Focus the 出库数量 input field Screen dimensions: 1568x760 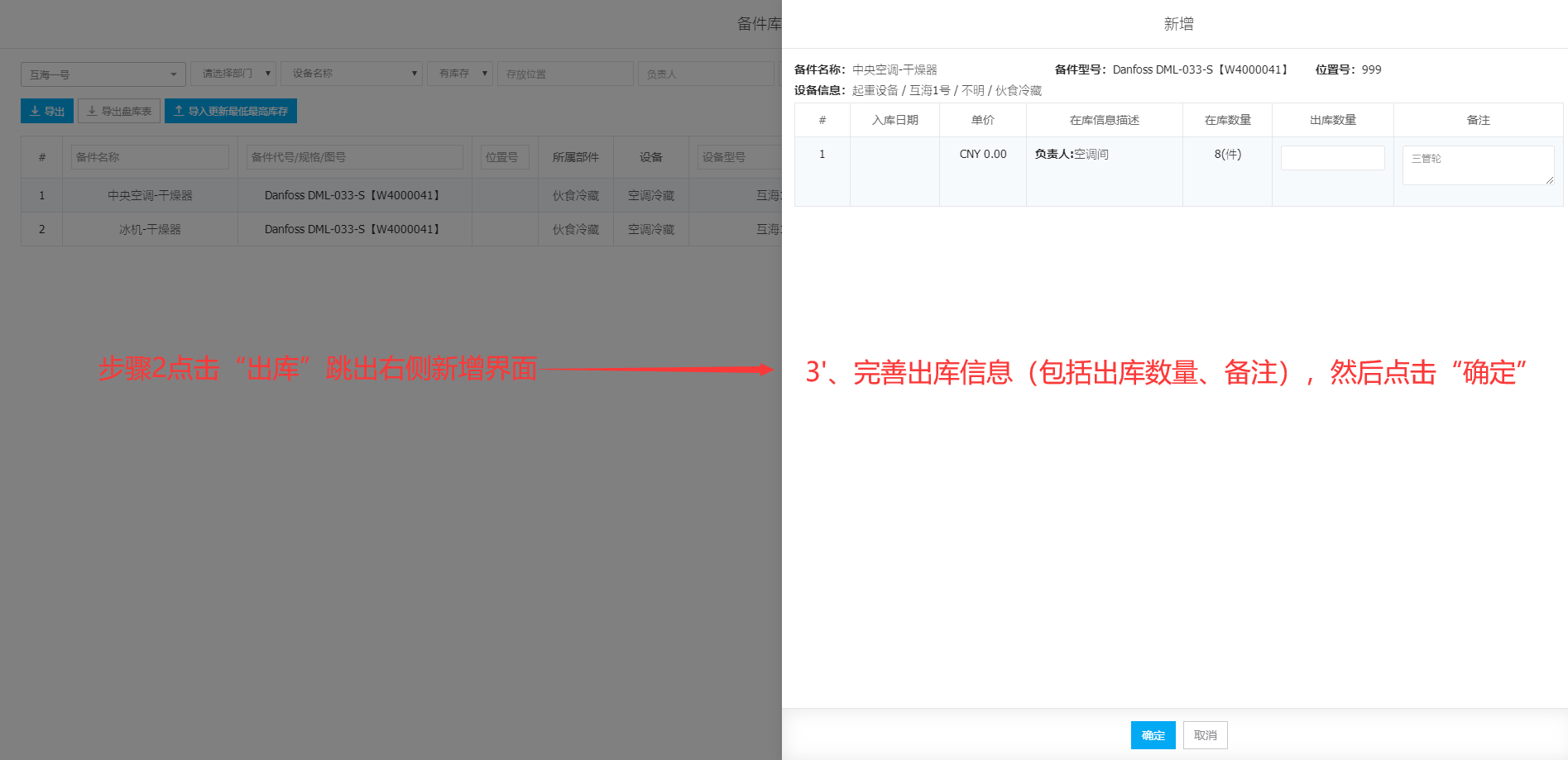point(1332,158)
